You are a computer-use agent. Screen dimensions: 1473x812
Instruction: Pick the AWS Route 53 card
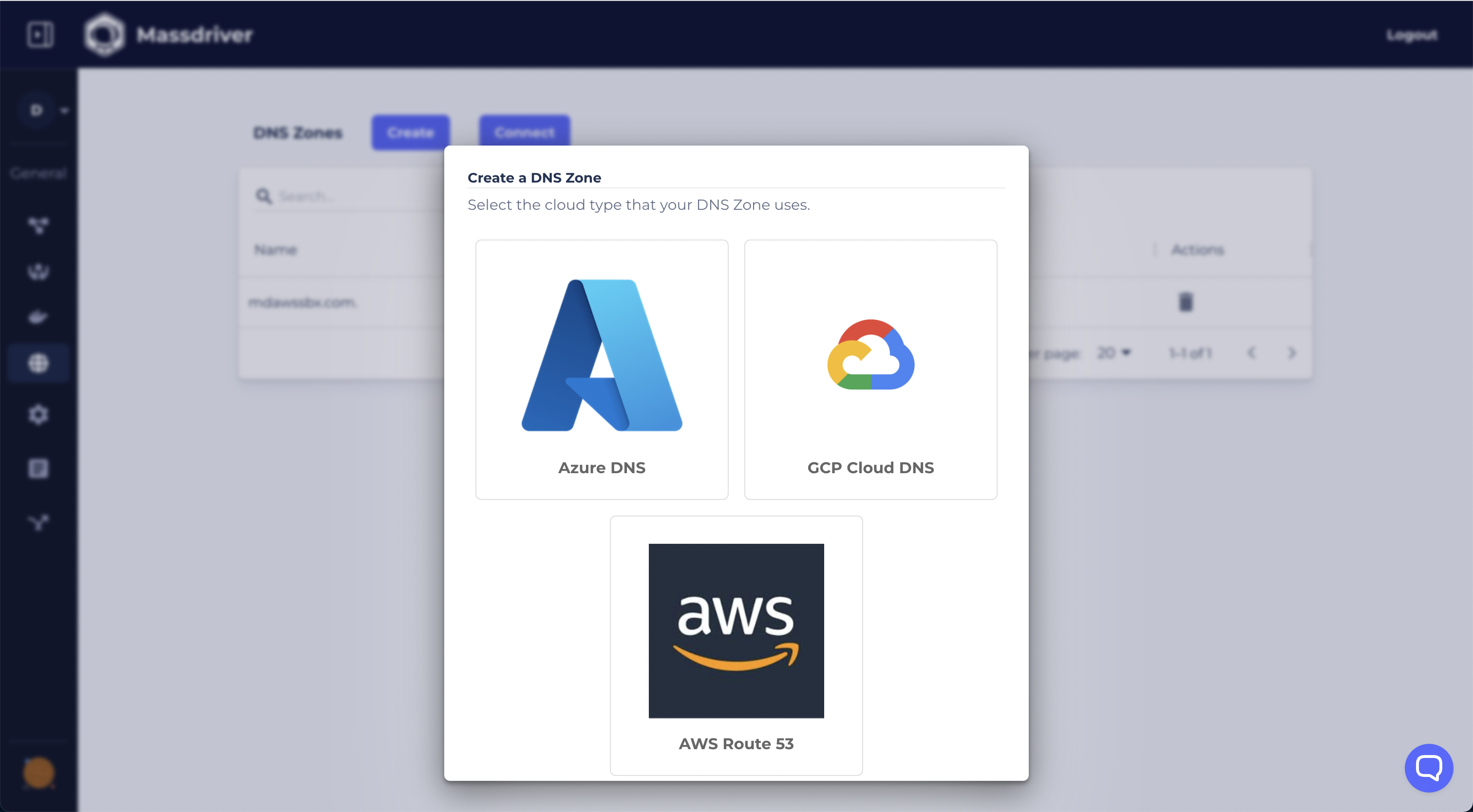coord(736,645)
